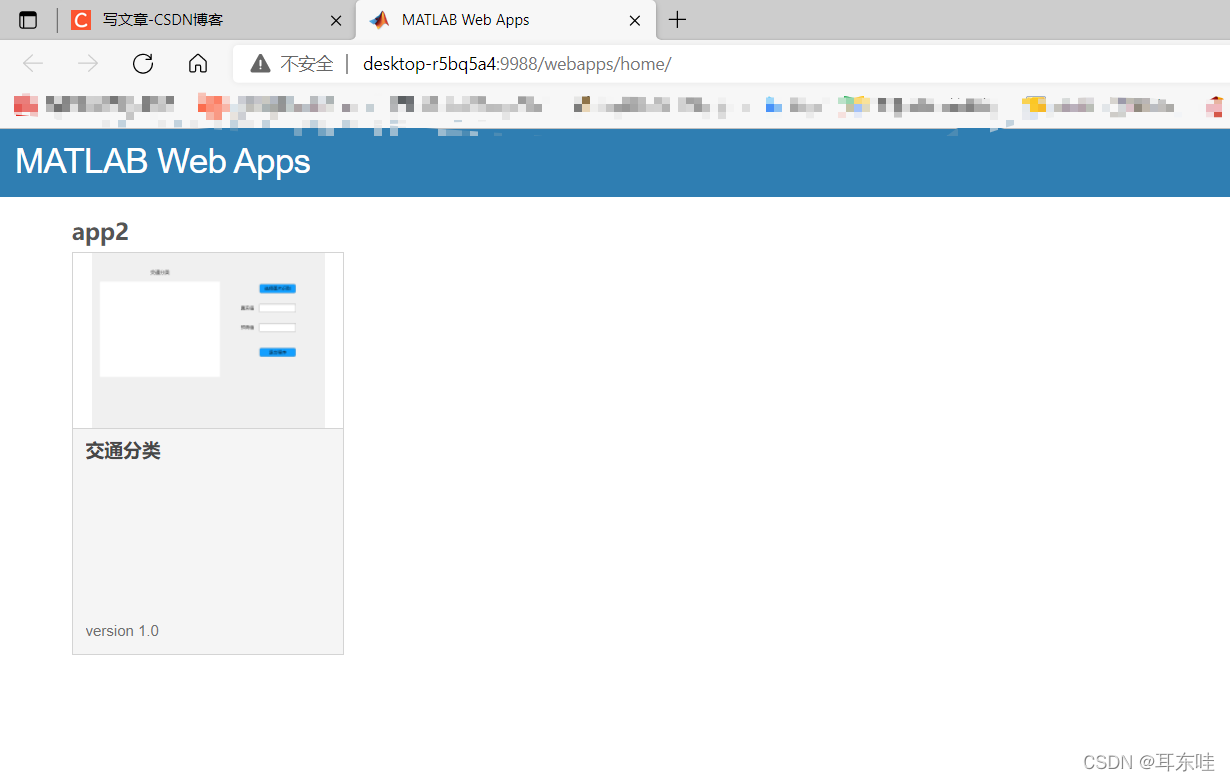Launch the app via 交通分类 title
1230x781 pixels.
click(x=123, y=451)
